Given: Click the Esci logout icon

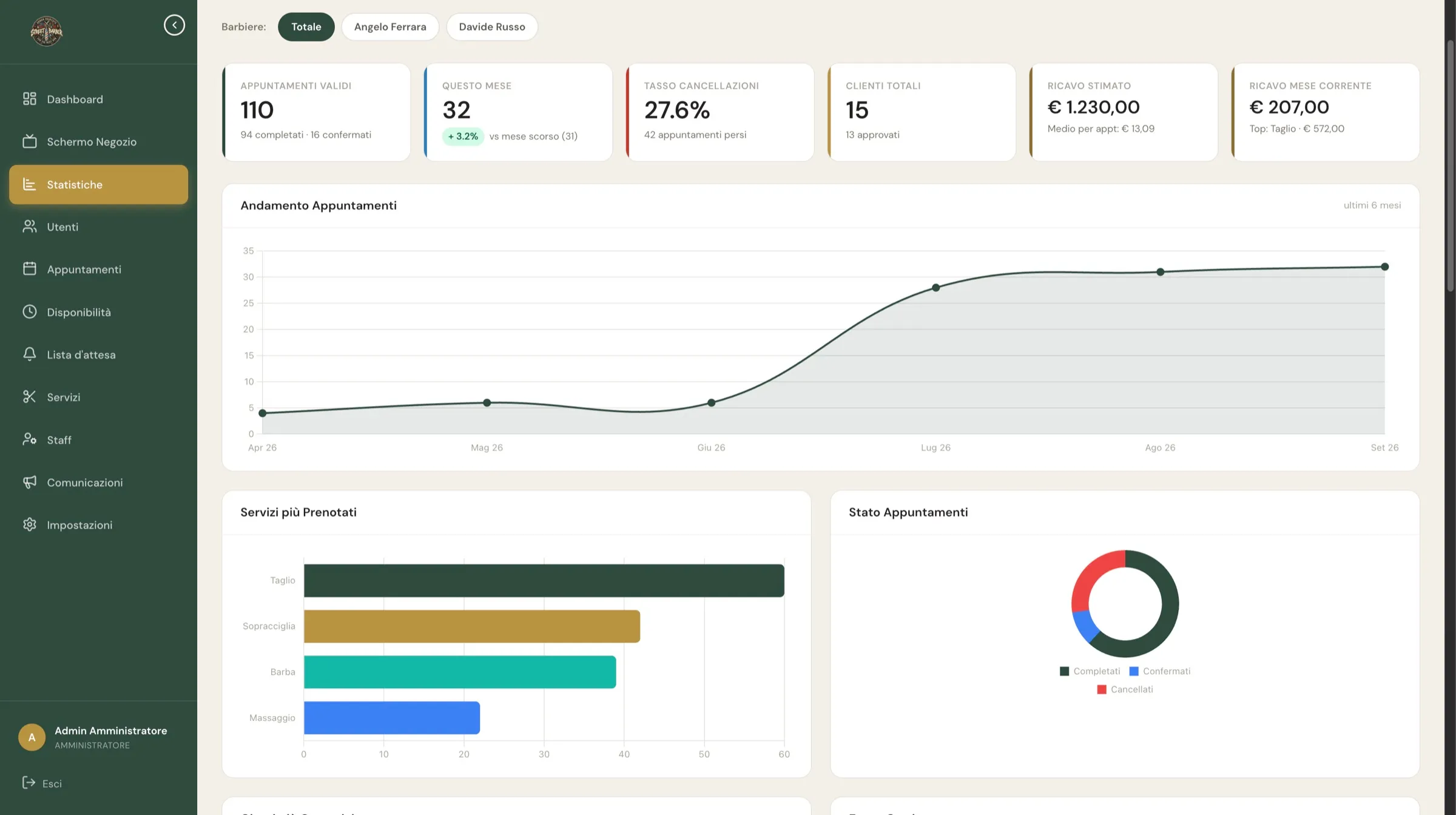Looking at the screenshot, I should point(29,783).
